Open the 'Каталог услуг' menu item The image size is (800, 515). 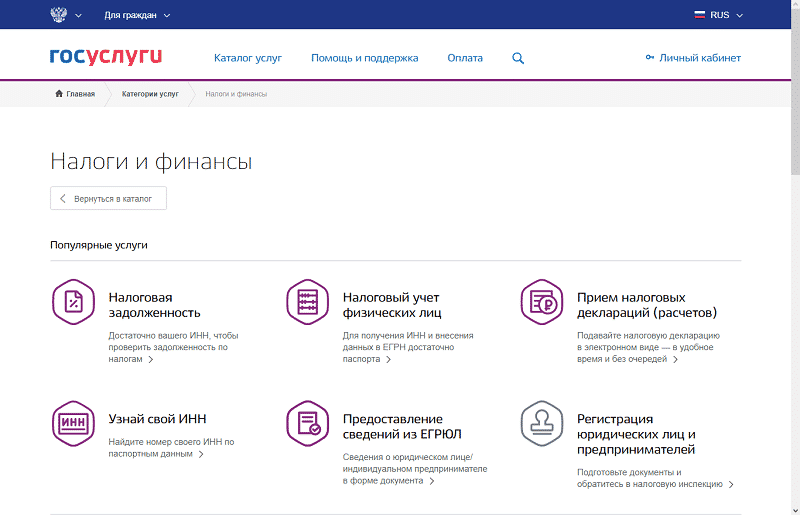click(x=247, y=58)
